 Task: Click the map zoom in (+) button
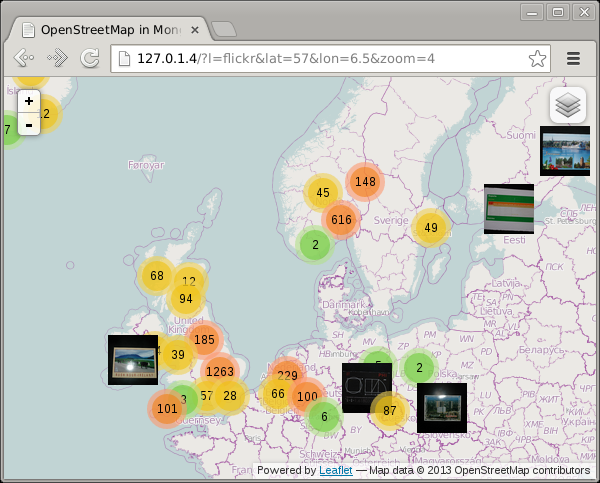pos(29,101)
